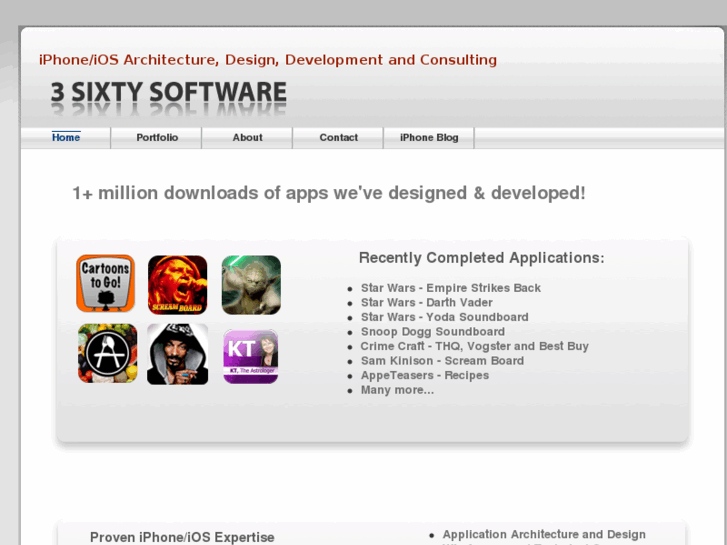Click the 3 Sixty Software logo

click(x=168, y=94)
